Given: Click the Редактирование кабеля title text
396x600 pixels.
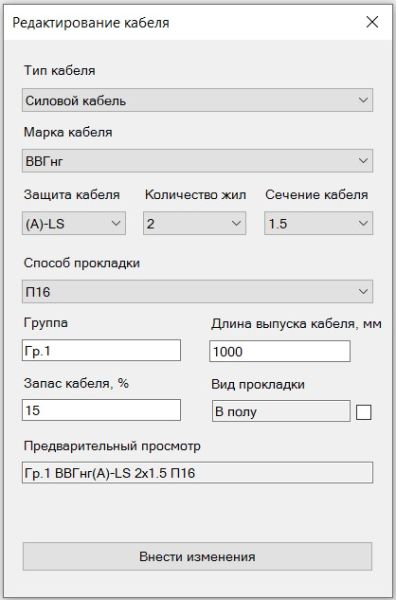Looking at the screenshot, I should coord(91,23).
